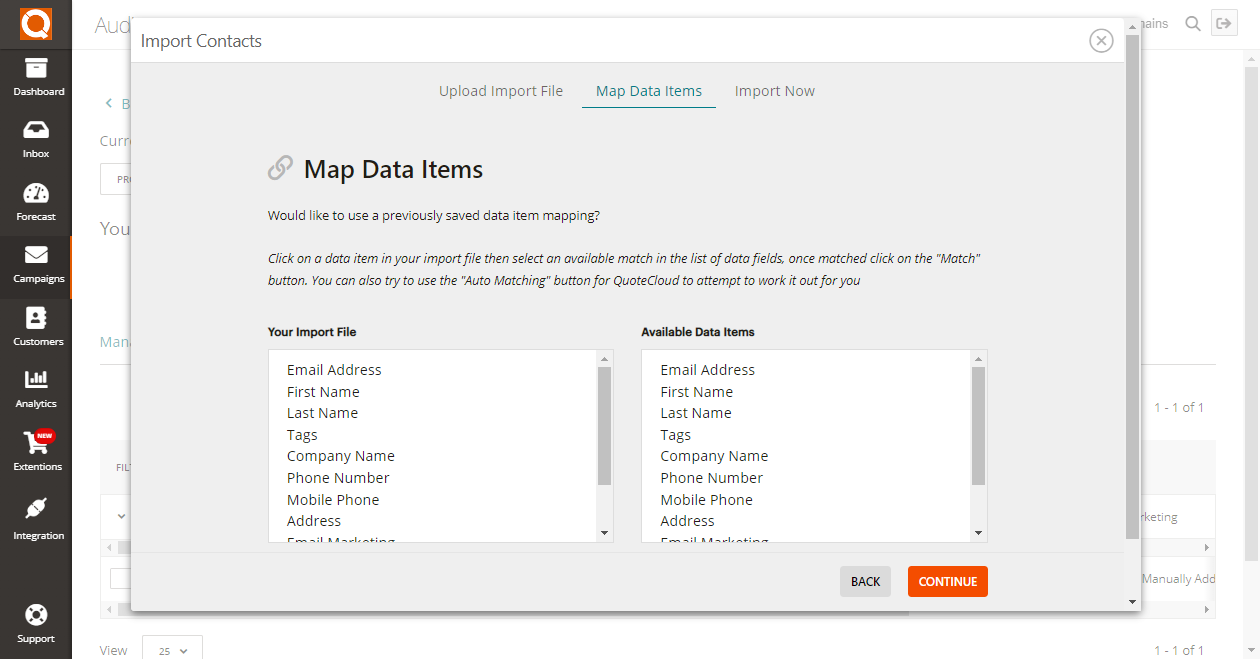This screenshot has width=1260, height=659.
Task: Open Extentions cart icon
Action: 36,443
